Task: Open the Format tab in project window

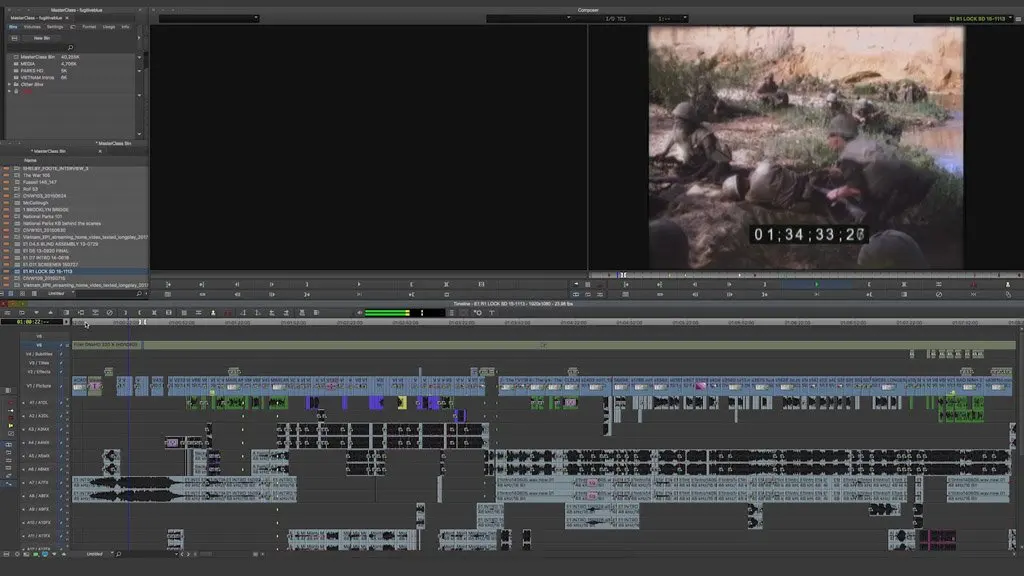Action: [x=89, y=27]
